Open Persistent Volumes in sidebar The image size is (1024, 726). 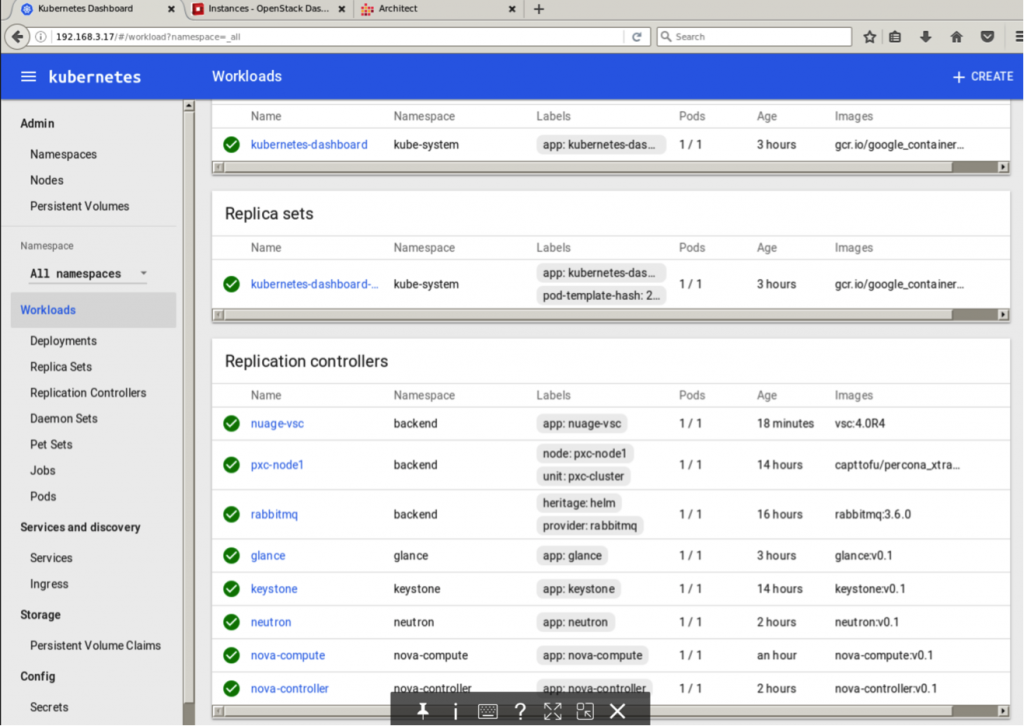click(x=80, y=206)
